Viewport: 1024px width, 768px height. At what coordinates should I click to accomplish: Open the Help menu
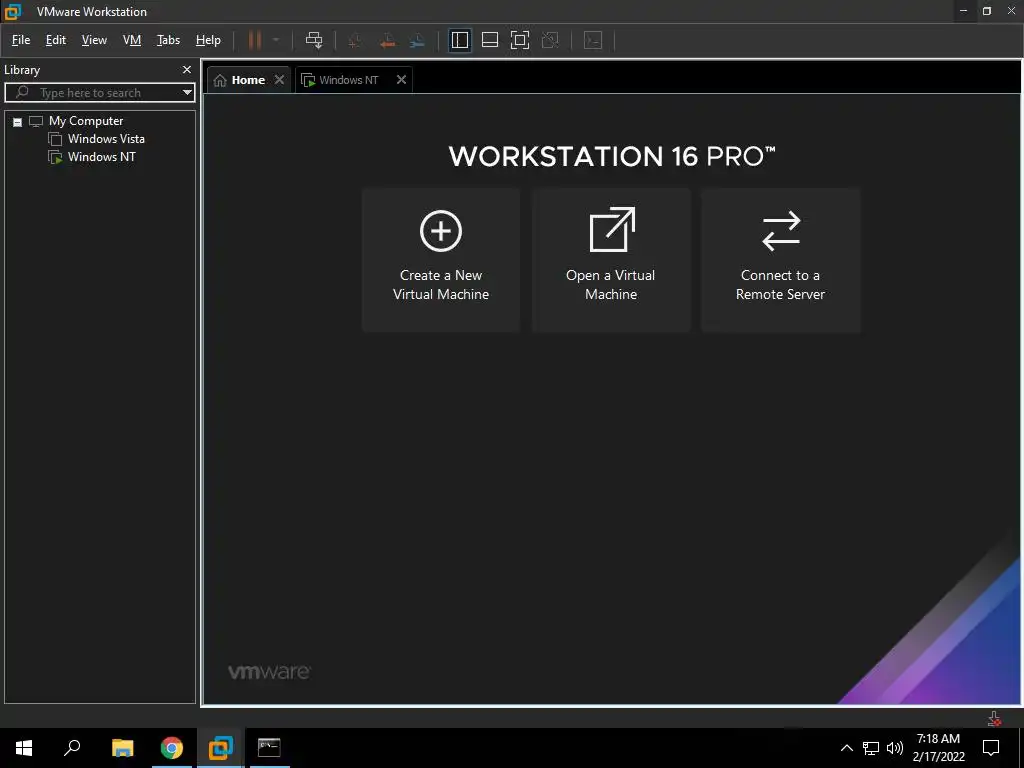pyautogui.click(x=208, y=40)
